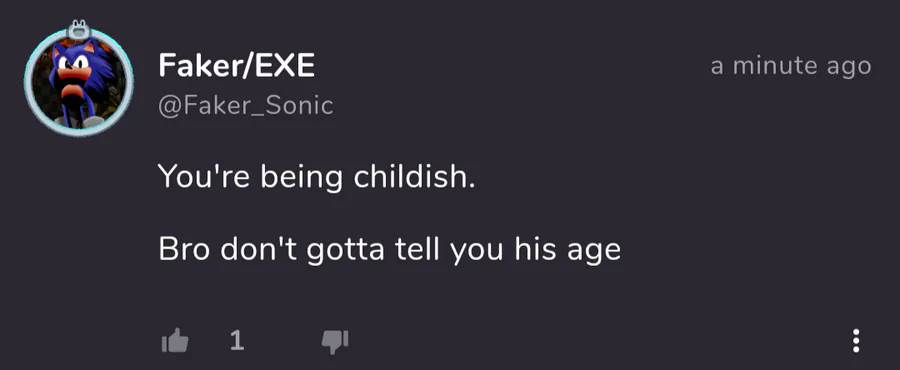
Task: Open the three-dot comment options menu
Action: tap(856, 341)
